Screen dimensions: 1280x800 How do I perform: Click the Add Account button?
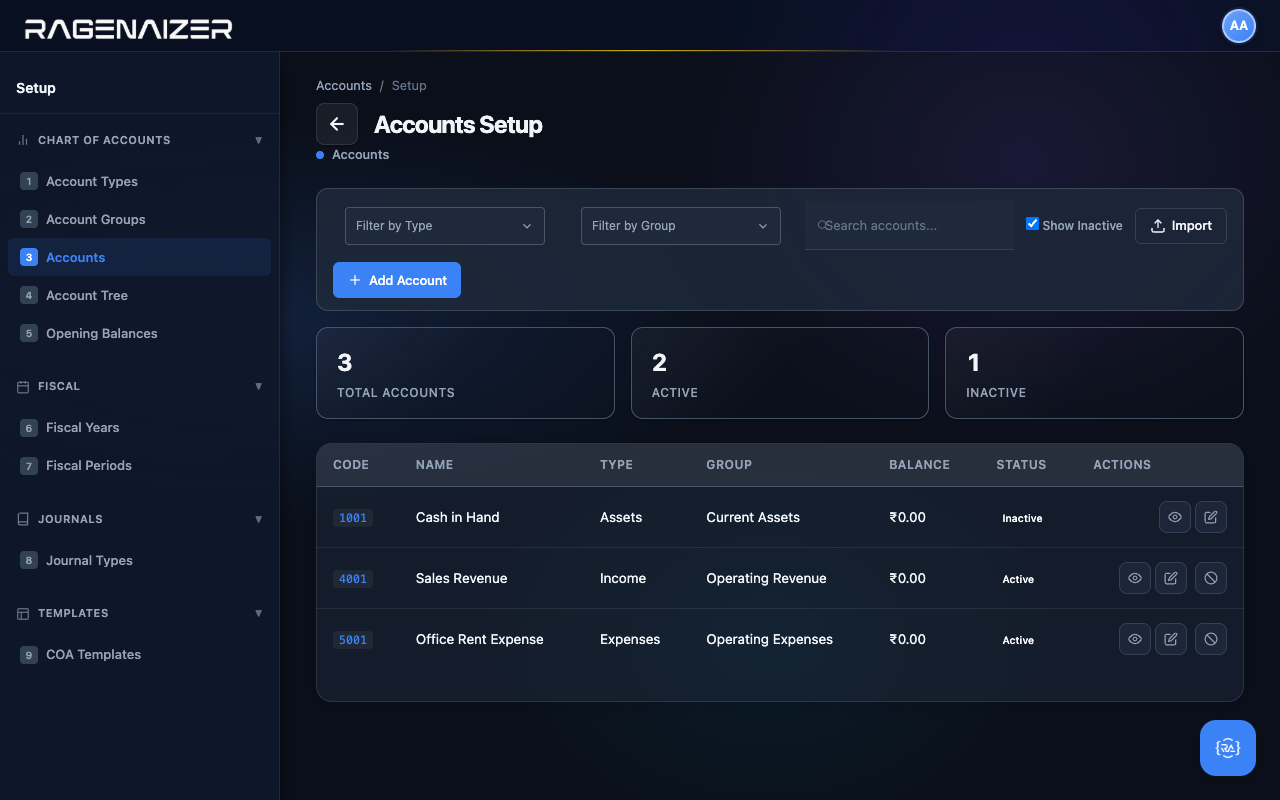pos(397,280)
